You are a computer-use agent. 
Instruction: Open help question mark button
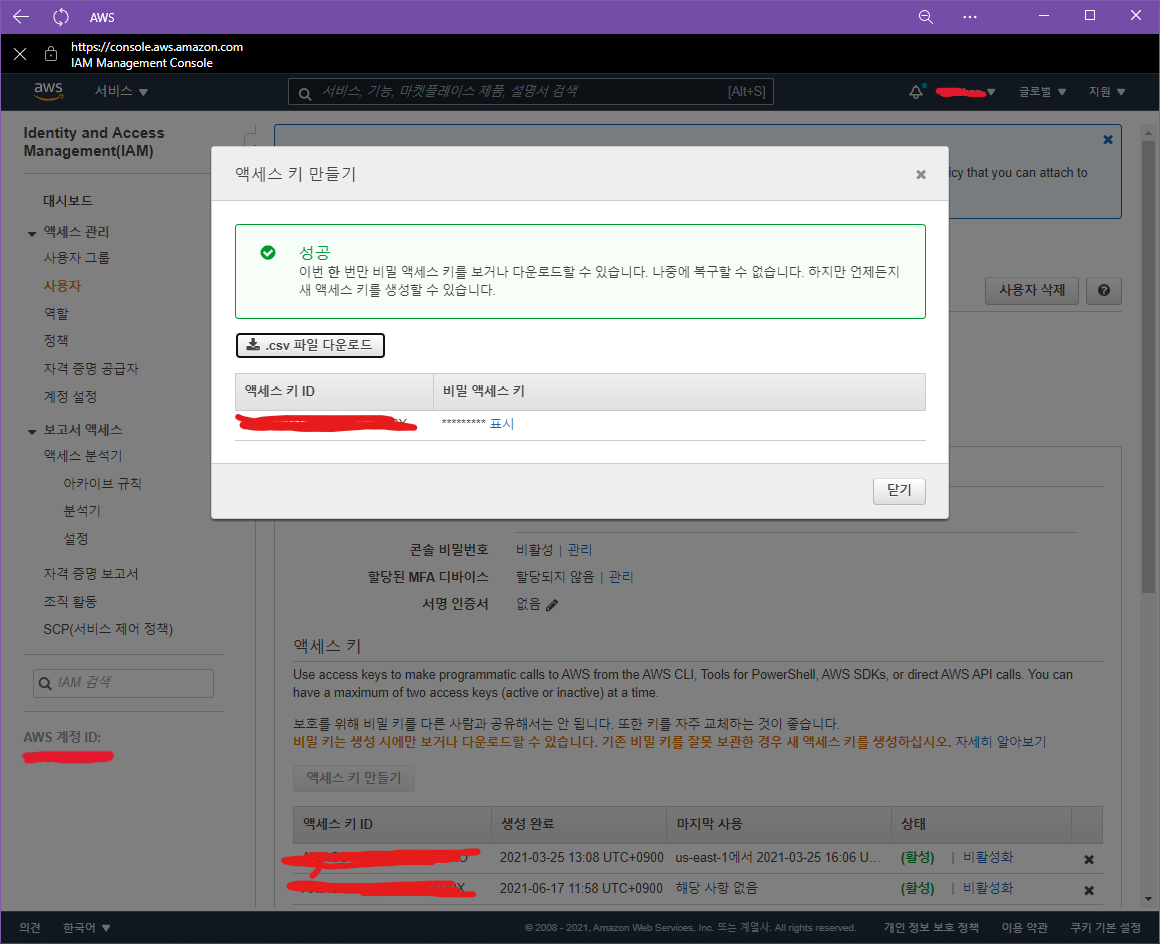[1104, 291]
